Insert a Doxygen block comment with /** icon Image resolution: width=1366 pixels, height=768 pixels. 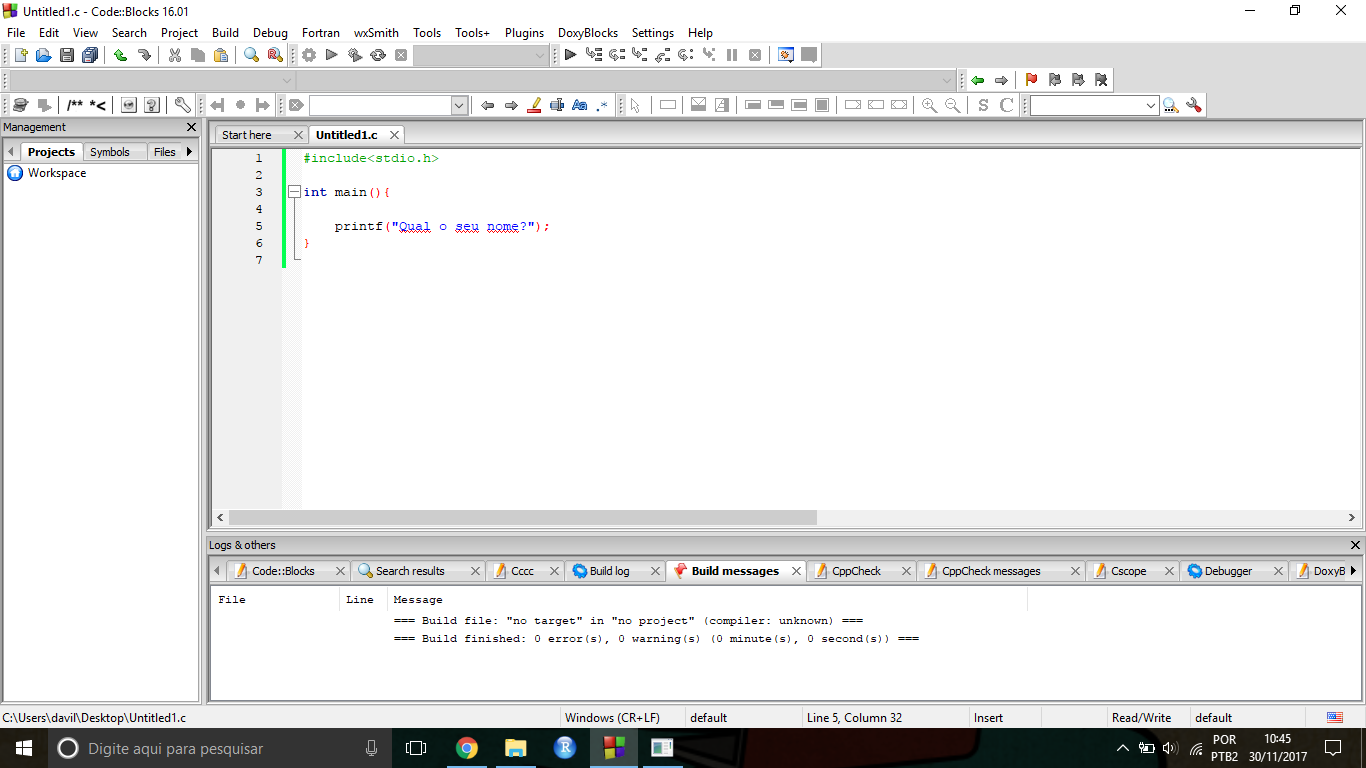tap(75, 105)
